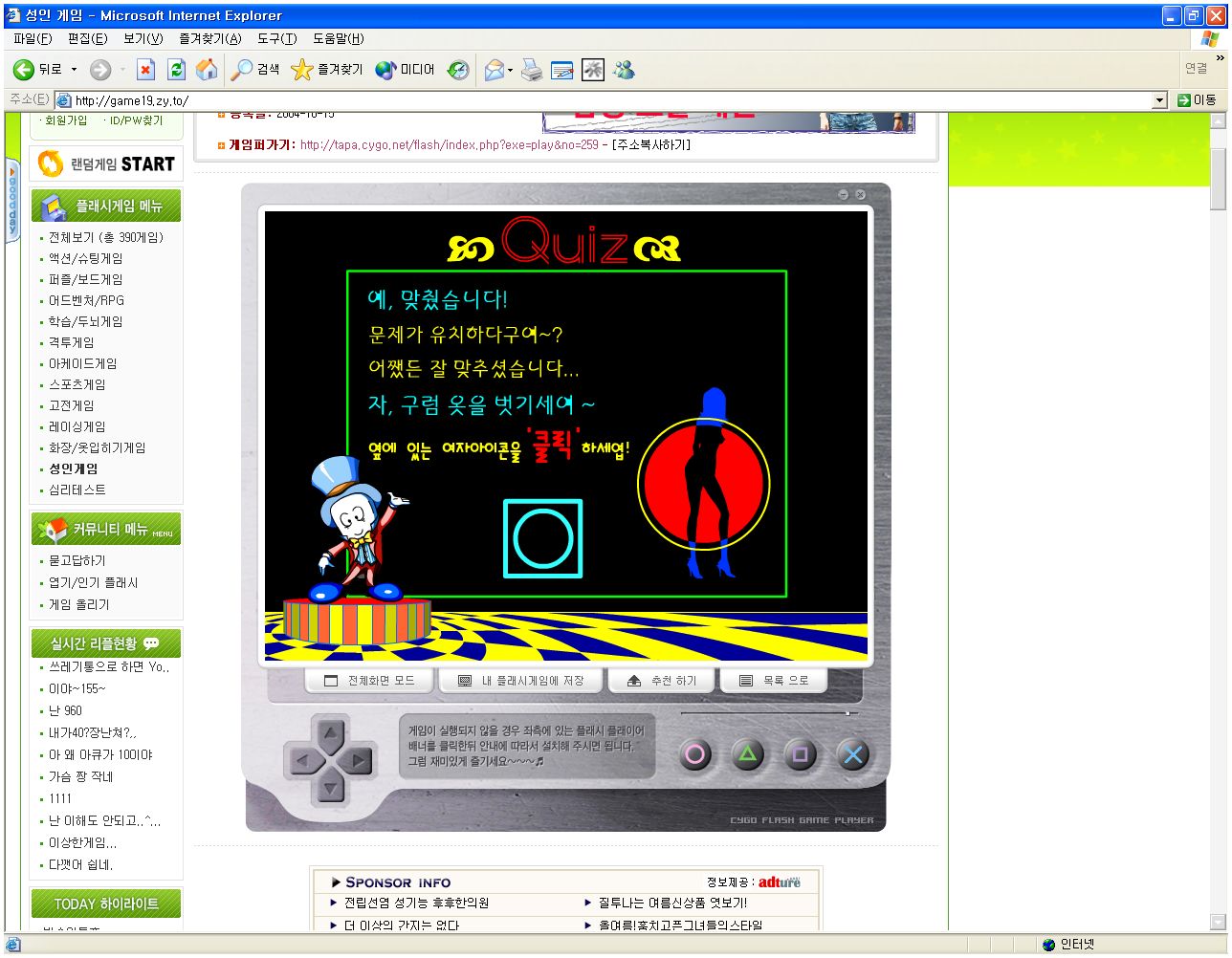Click the Print icon in the toolbar

click(532, 70)
